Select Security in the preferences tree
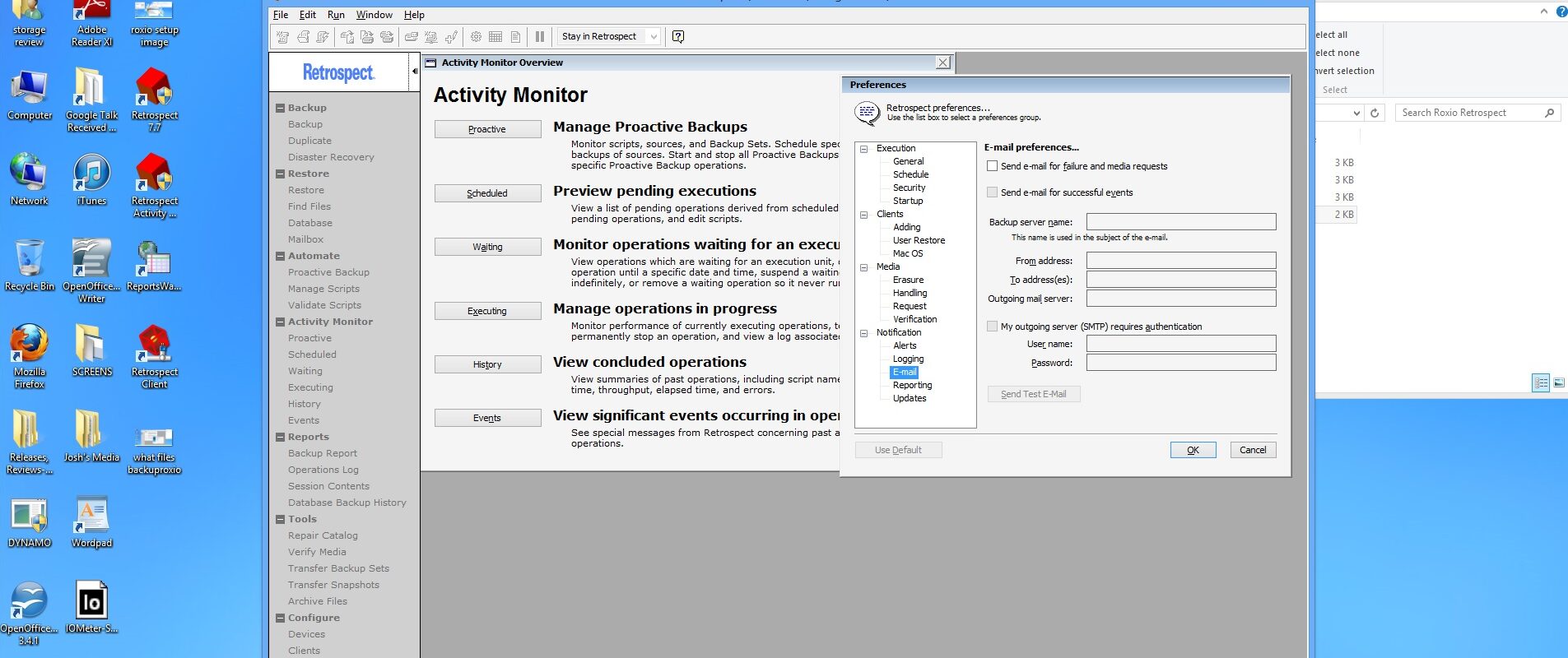The height and width of the screenshot is (658, 1568). pyautogui.click(x=909, y=188)
